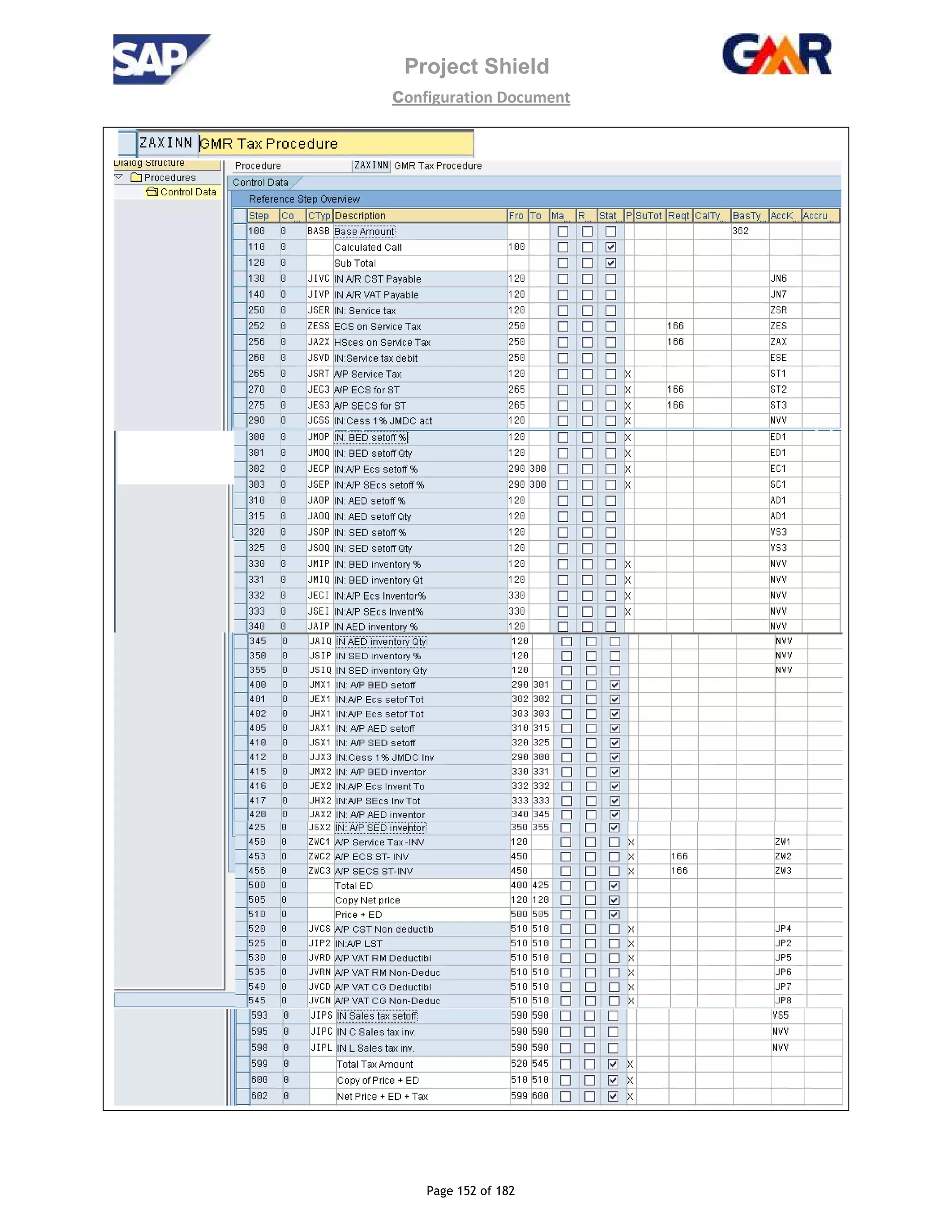Image resolution: width=952 pixels, height=1232 pixels.
Task: Click the ZSR account key cell
Action: pos(785,310)
